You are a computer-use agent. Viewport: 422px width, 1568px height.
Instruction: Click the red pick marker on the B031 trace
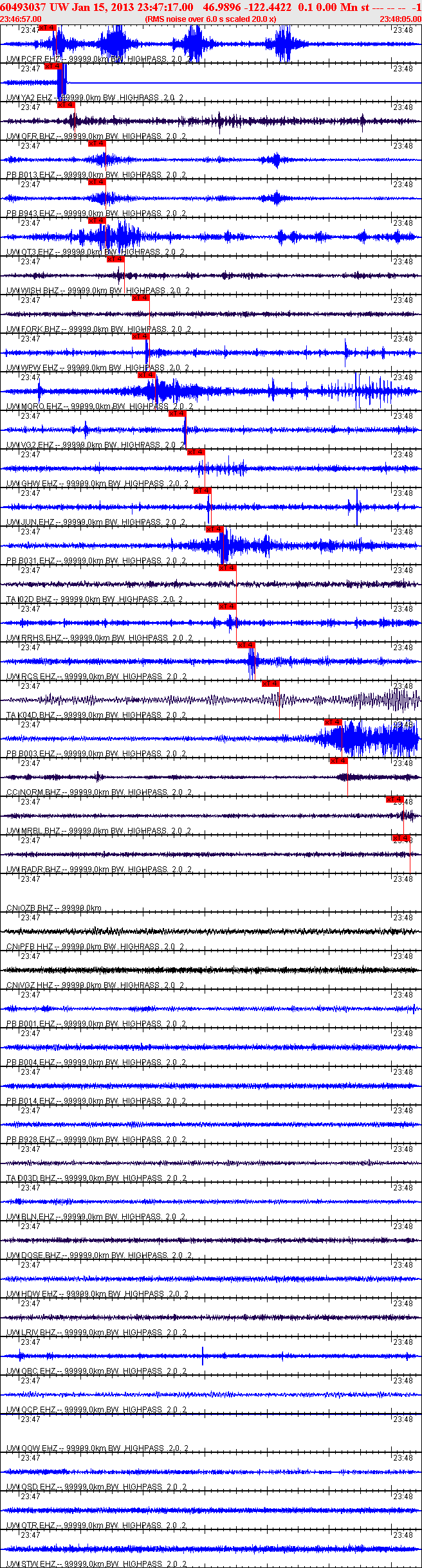[215, 529]
